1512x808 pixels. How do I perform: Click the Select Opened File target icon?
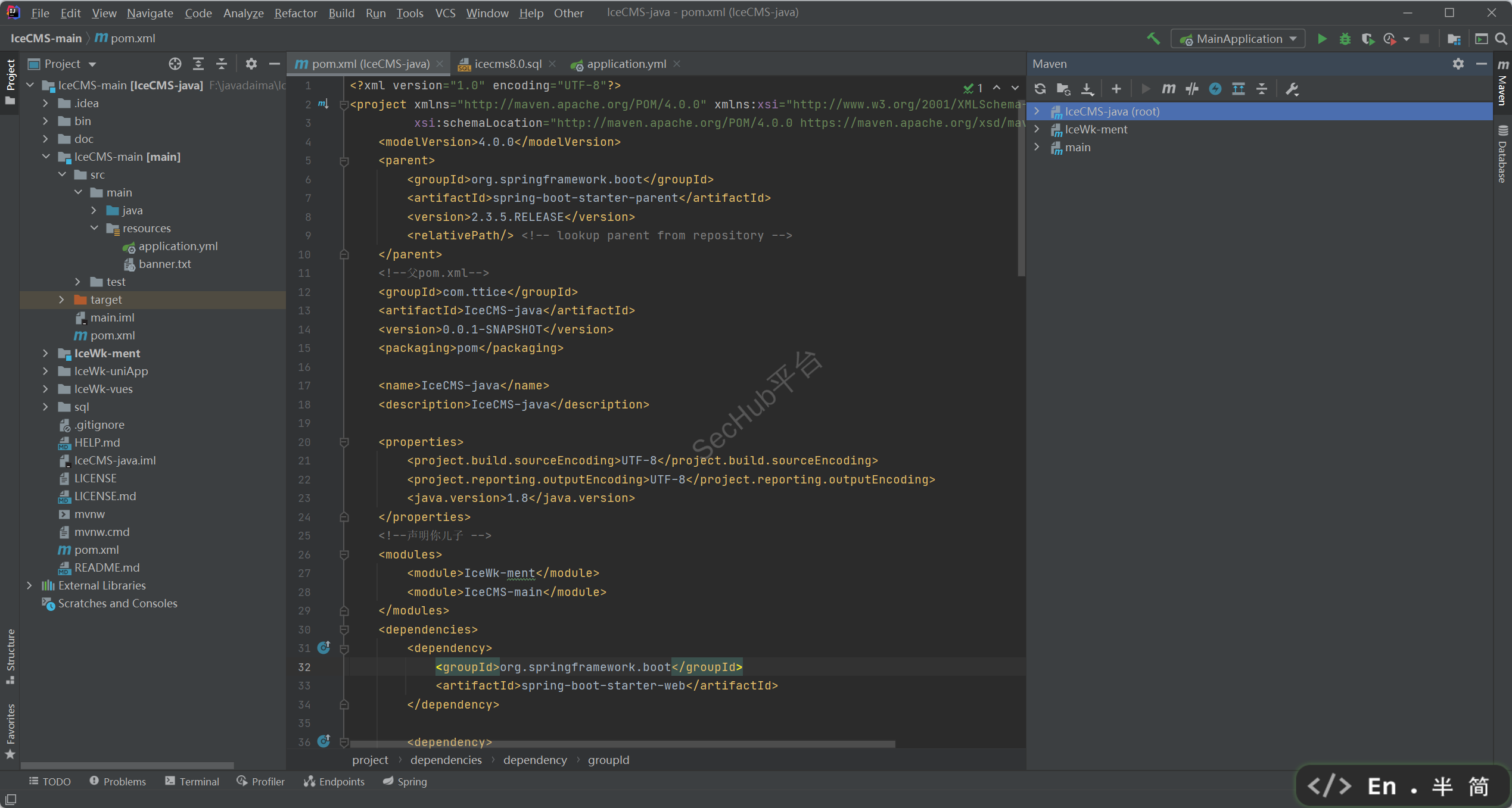click(x=175, y=64)
